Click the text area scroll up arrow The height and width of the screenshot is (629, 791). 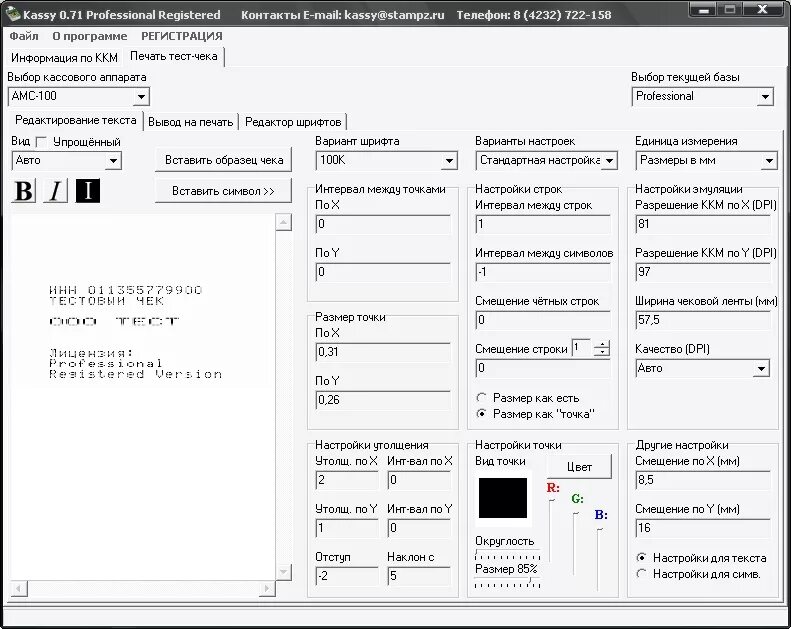pyautogui.click(x=284, y=222)
